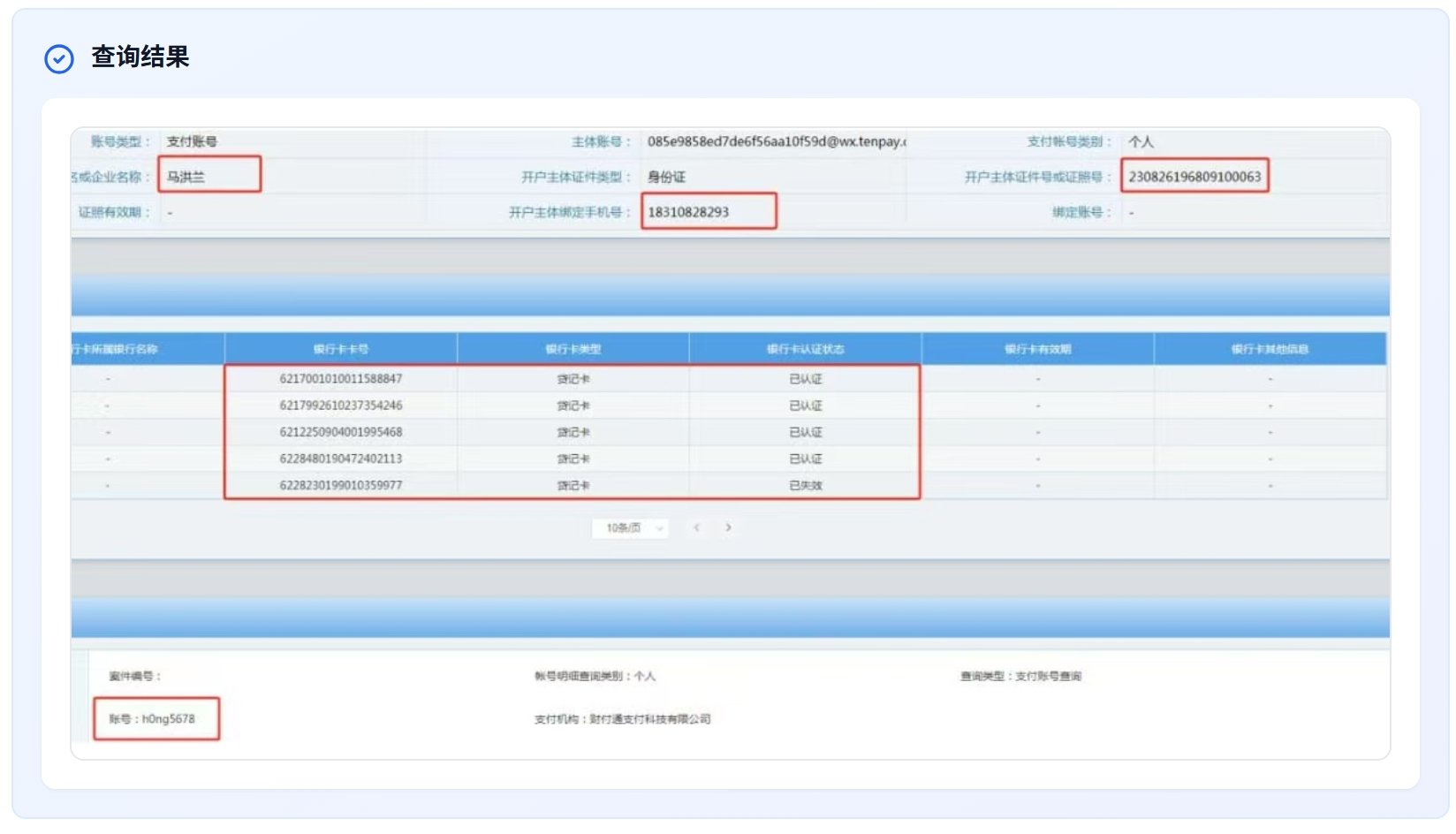Click the 查询类型 支付账号查询 text
The height and width of the screenshot is (834, 1456).
pyautogui.click(x=1020, y=676)
